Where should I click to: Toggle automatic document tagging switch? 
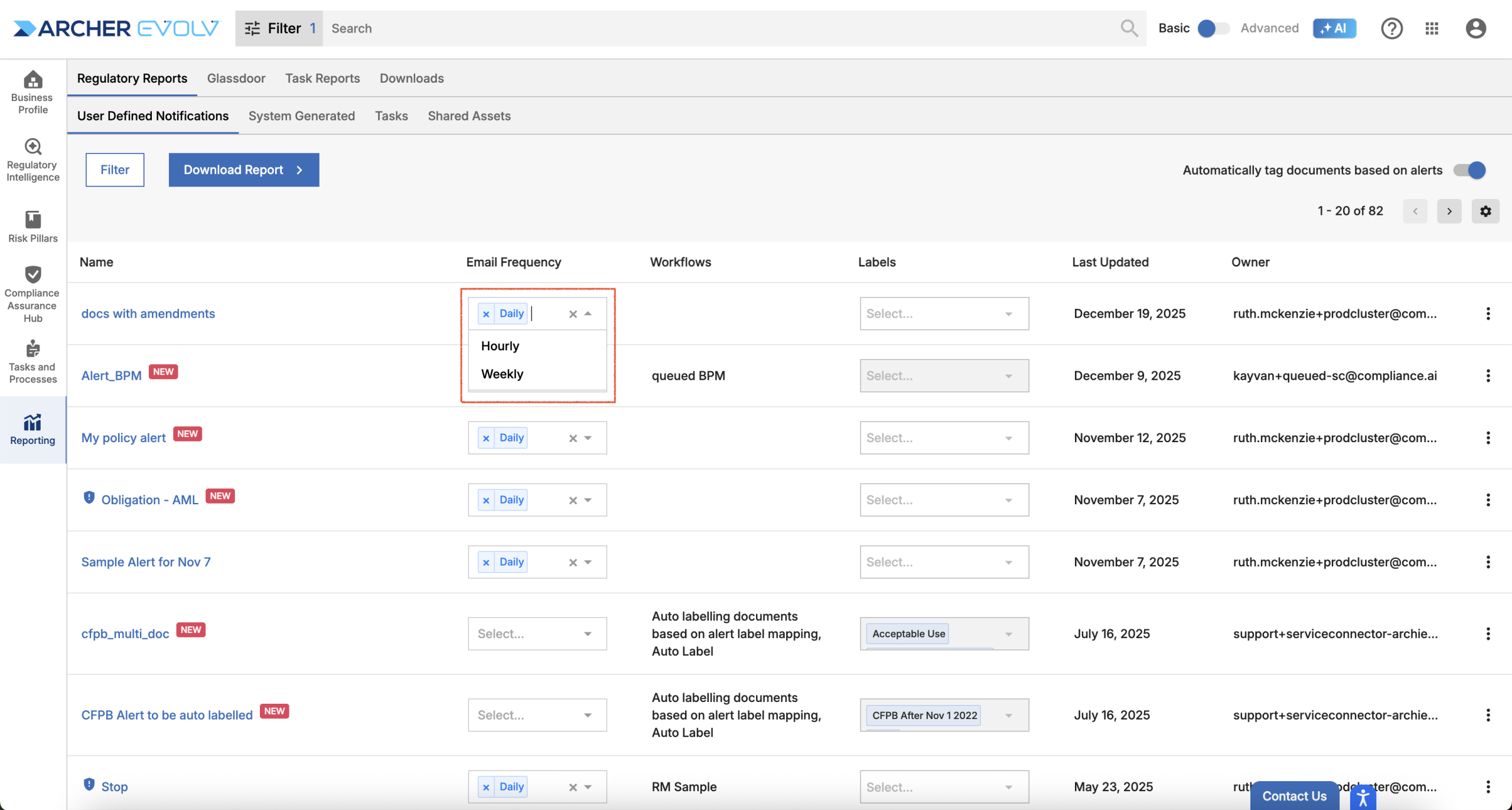(x=1469, y=170)
